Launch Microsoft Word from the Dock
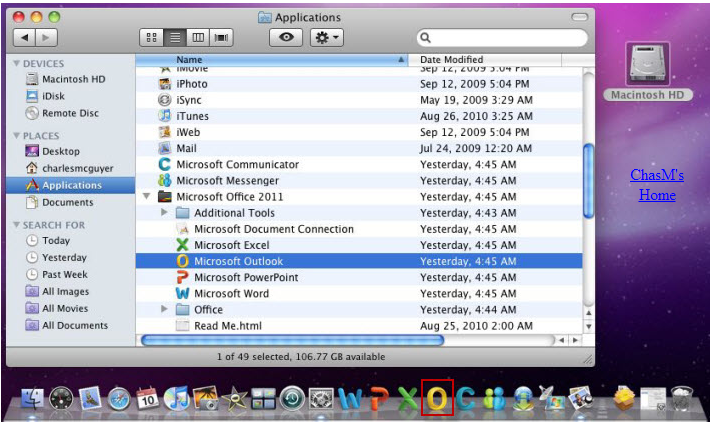This screenshot has width=713, height=424. [350, 399]
